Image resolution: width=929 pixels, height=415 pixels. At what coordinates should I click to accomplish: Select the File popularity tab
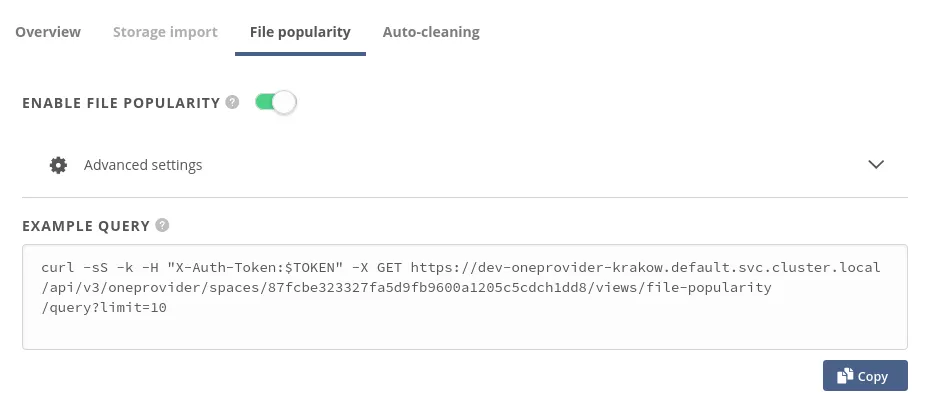point(300,32)
